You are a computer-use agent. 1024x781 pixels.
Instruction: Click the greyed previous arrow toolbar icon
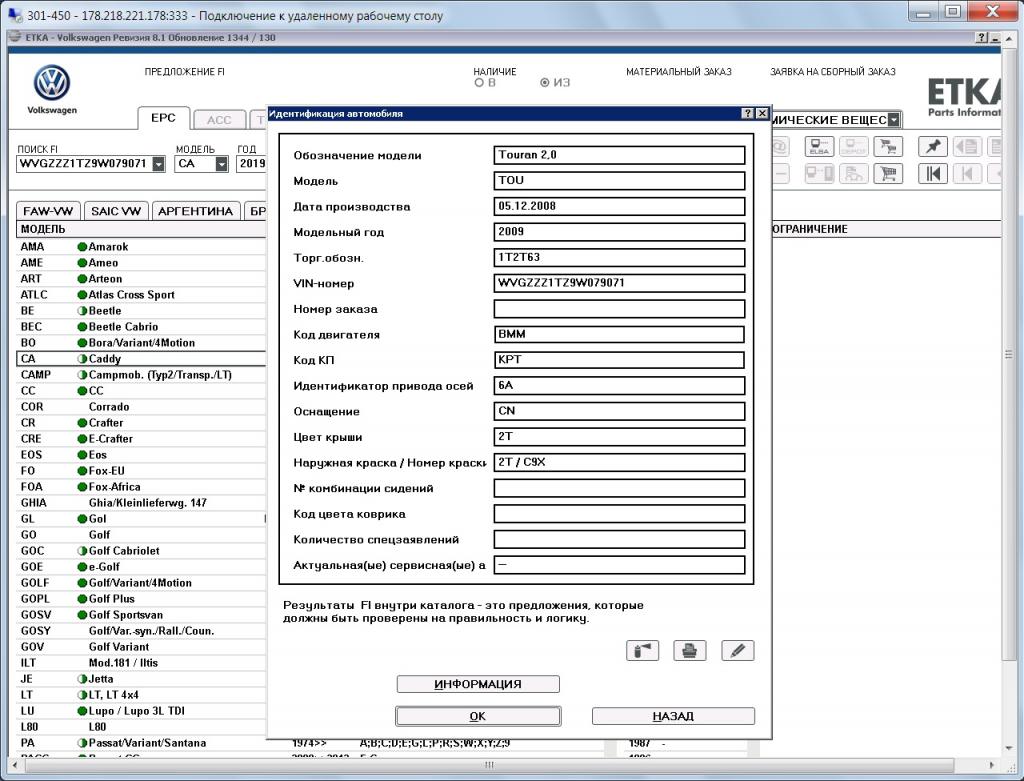tap(967, 174)
